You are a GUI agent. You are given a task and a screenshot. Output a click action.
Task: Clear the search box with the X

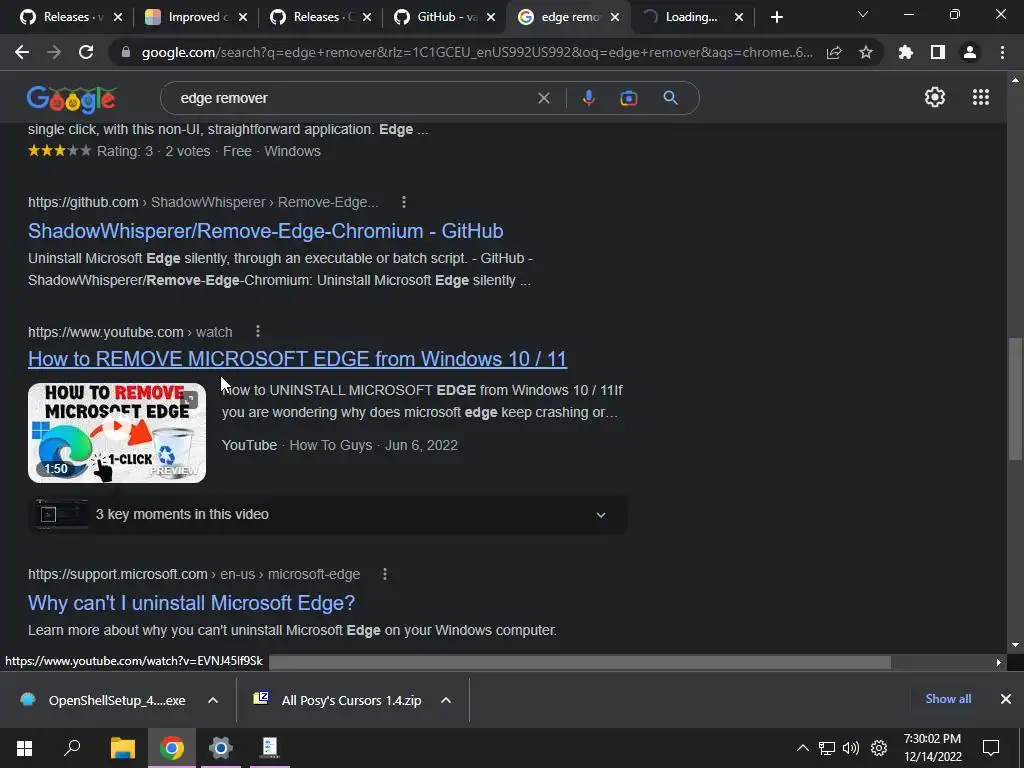pos(544,98)
